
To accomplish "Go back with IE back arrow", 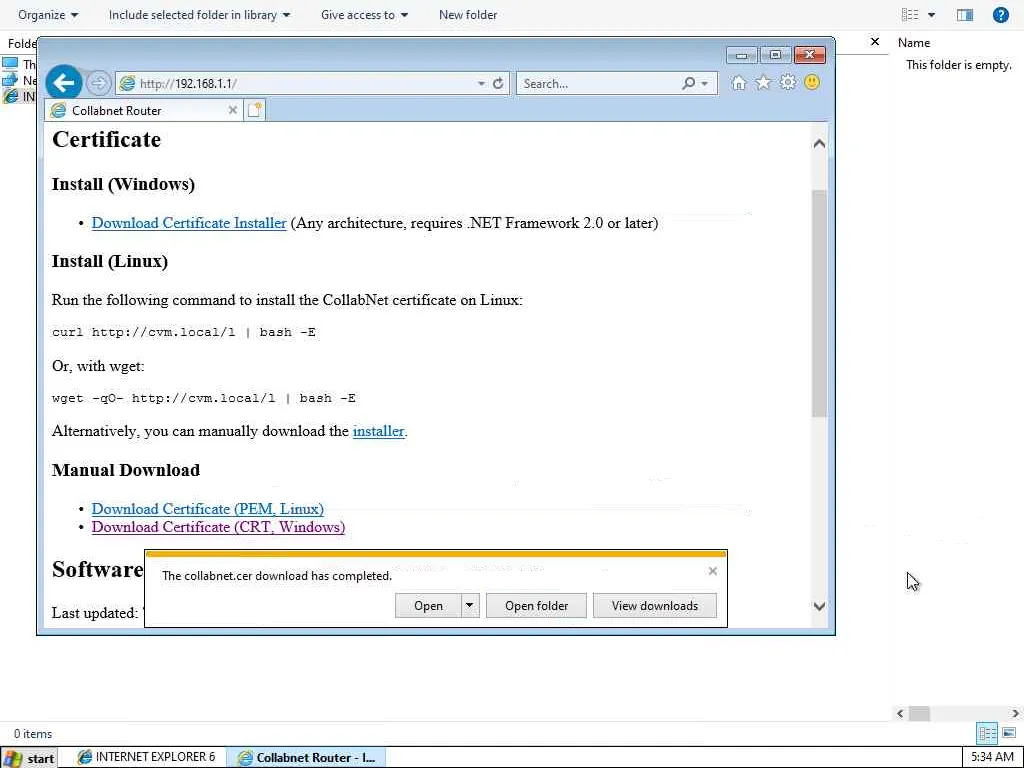I will [63, 83].
